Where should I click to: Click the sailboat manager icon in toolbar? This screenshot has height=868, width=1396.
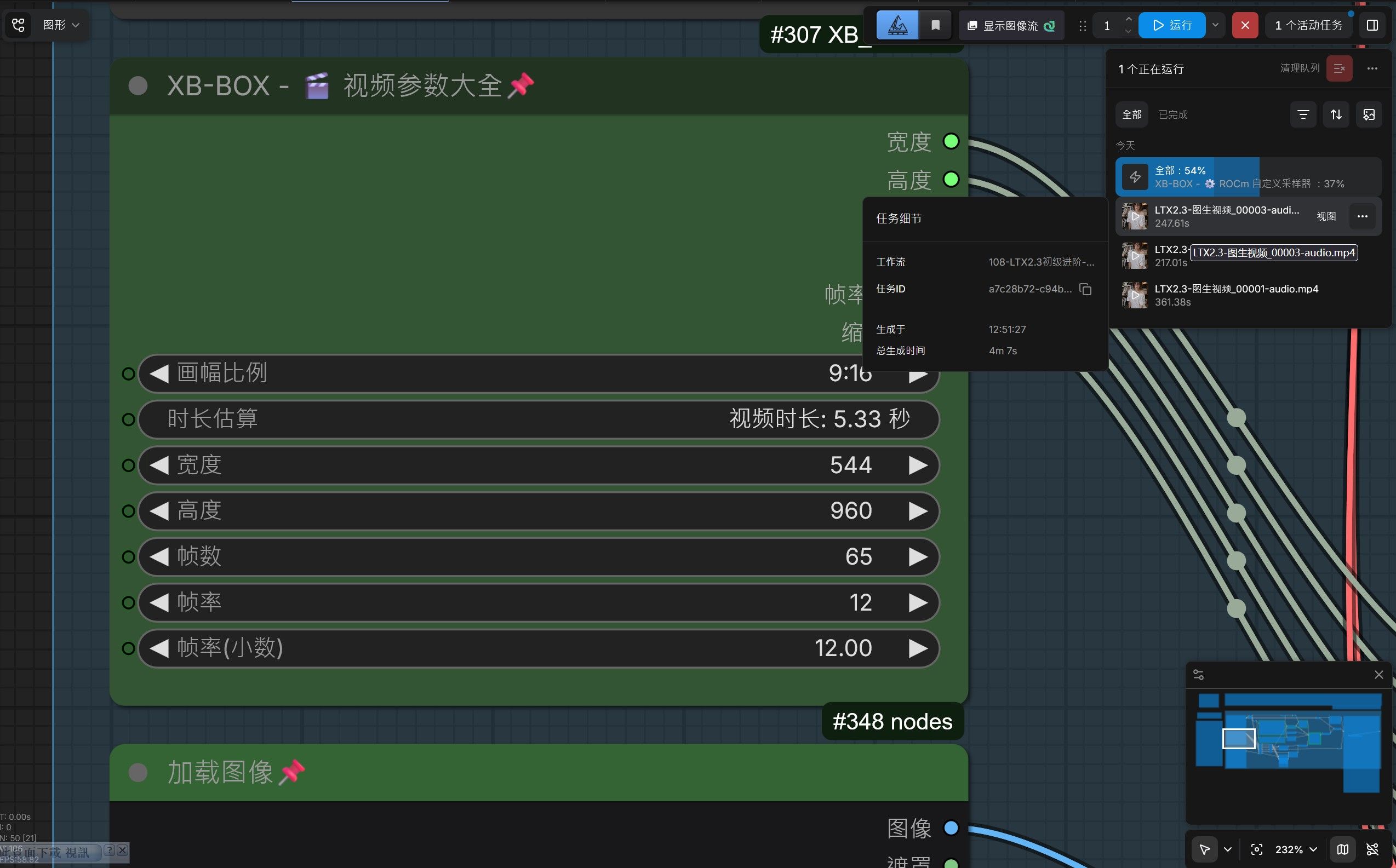click(x=897, y=25)
